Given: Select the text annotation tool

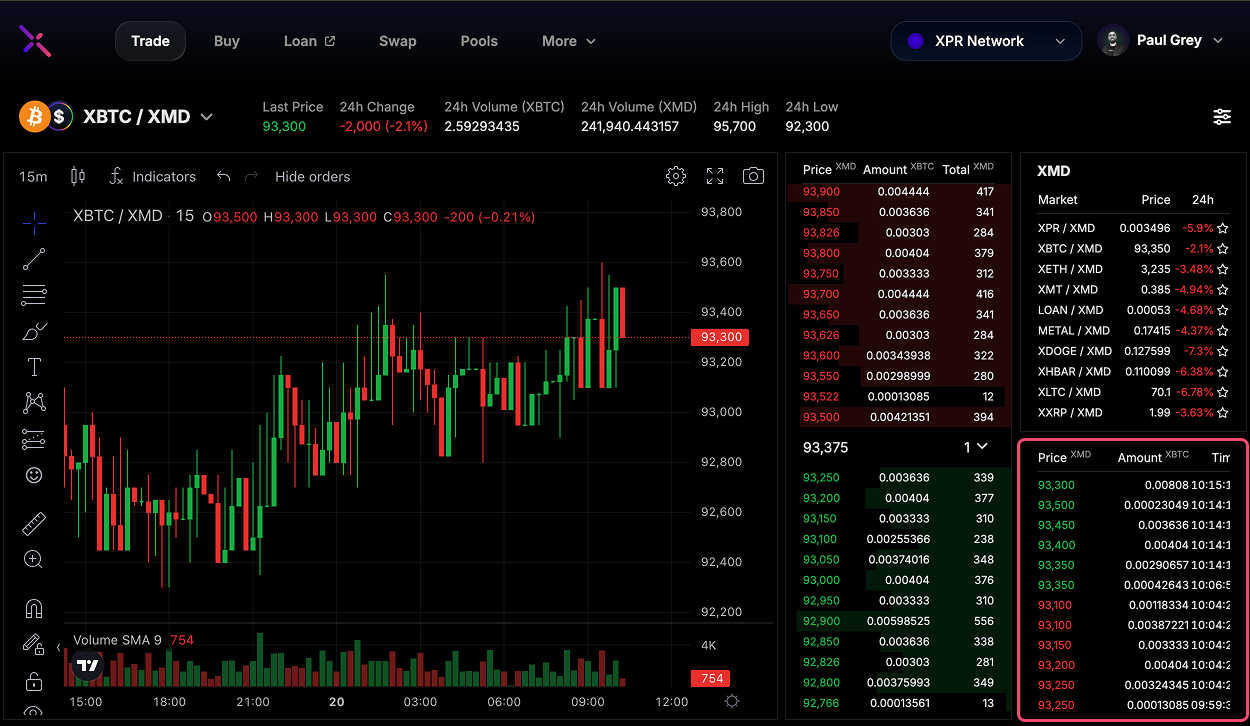Looking at the screenshot, I should pos(34,366).
